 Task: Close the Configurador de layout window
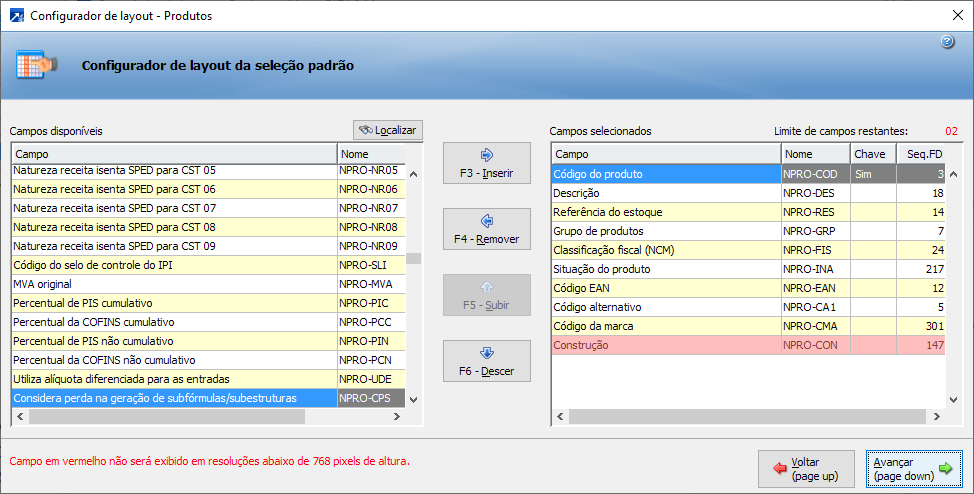click(x=957, y=16)
